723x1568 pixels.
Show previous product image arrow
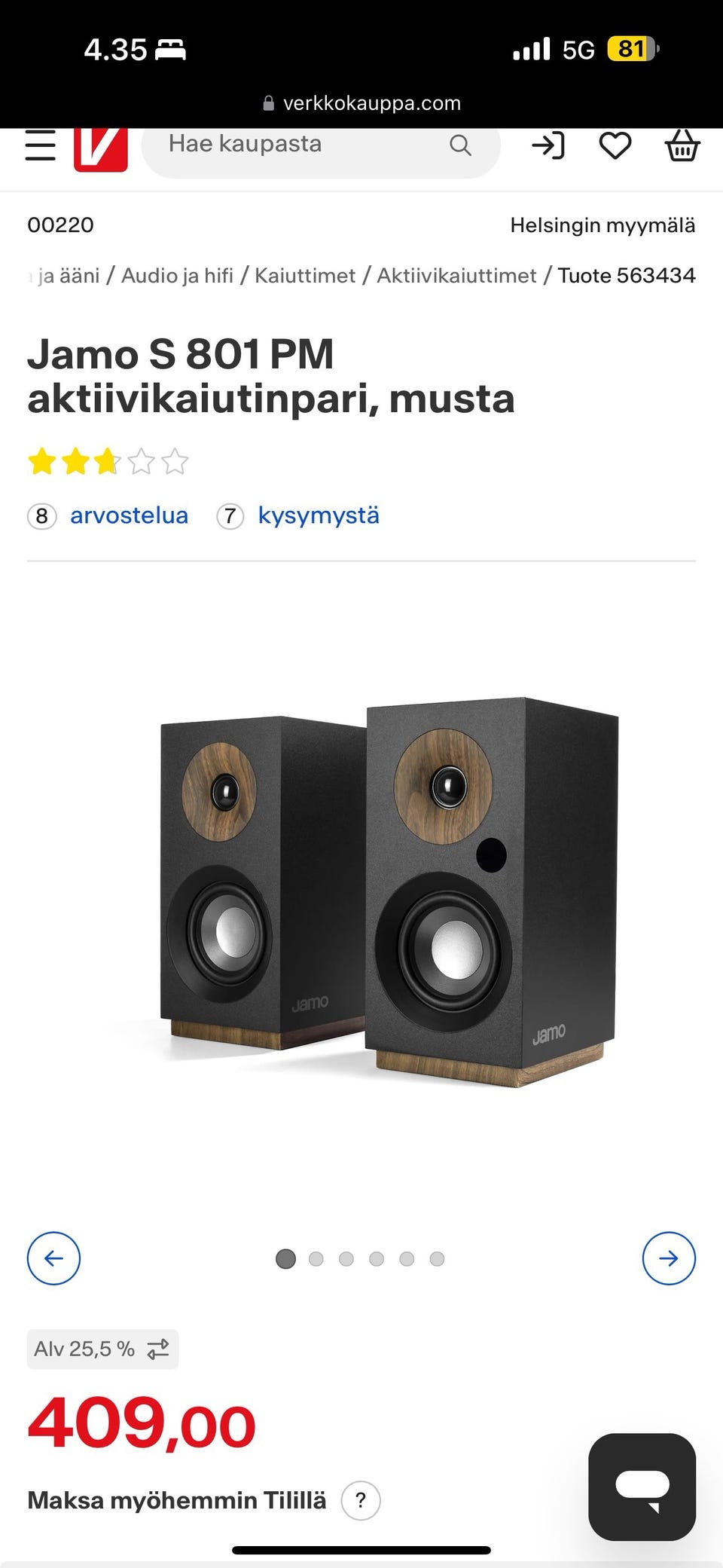pyautogui.click(x=53, y=1258)
